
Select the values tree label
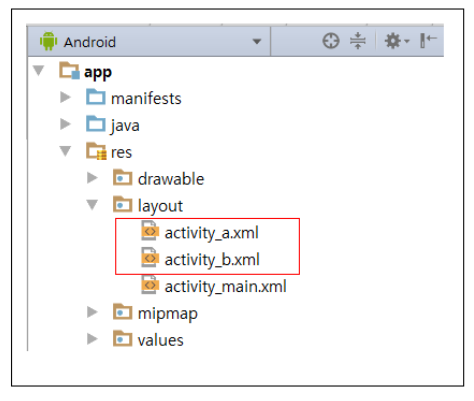tap(160, 340)
